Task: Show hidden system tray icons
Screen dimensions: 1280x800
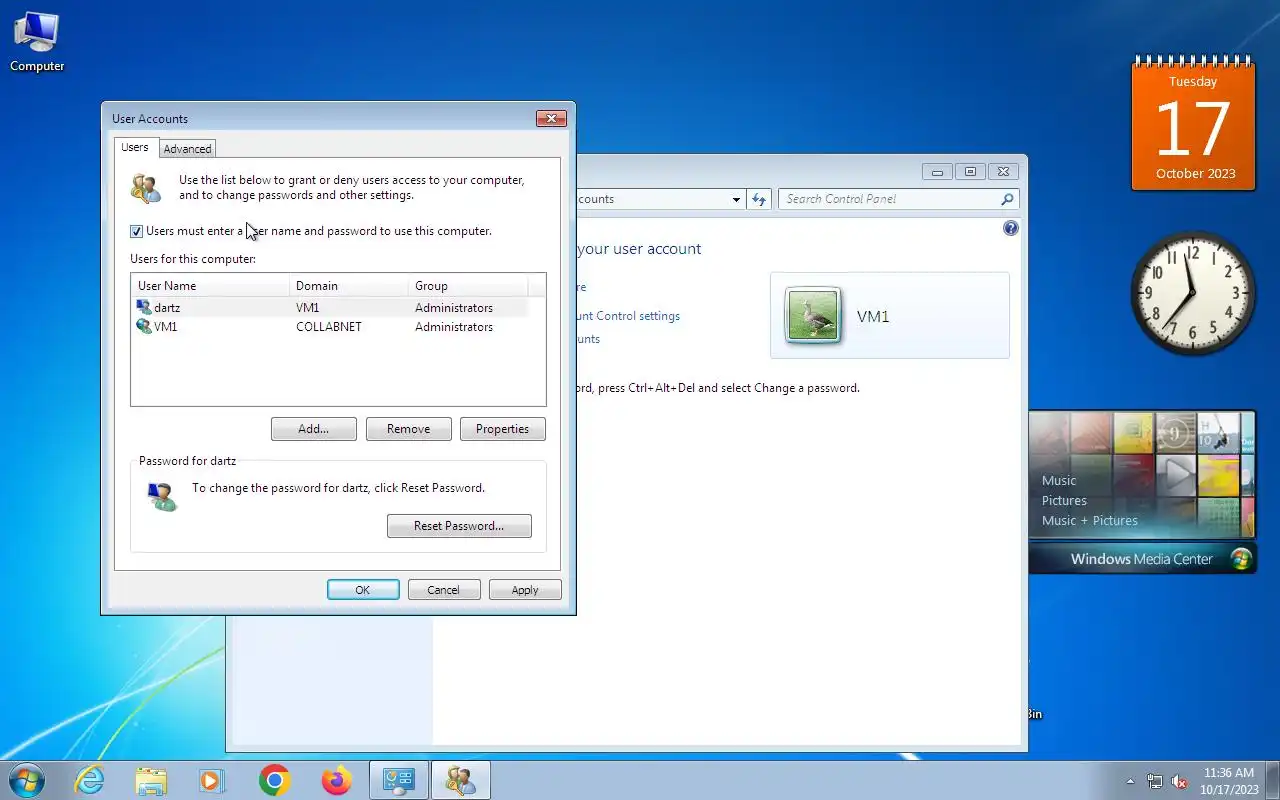Action: [1131, 781]
